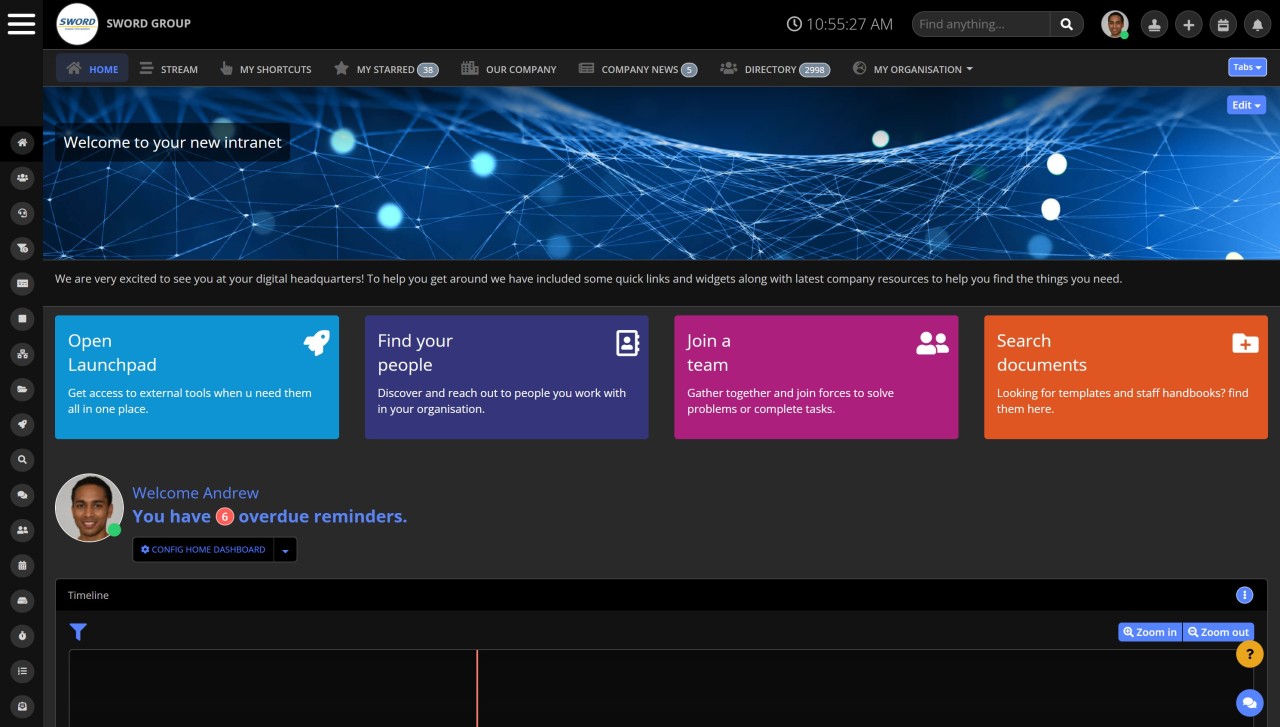Click the plus icon to create new content

(x=1189, y=23)
